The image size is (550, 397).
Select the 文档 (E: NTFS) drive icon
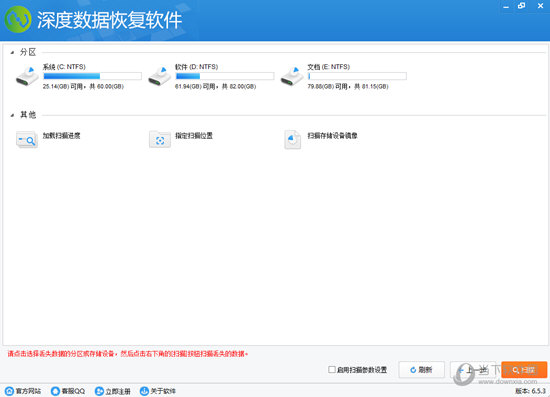pyautogui.click(x=291, y=76)
